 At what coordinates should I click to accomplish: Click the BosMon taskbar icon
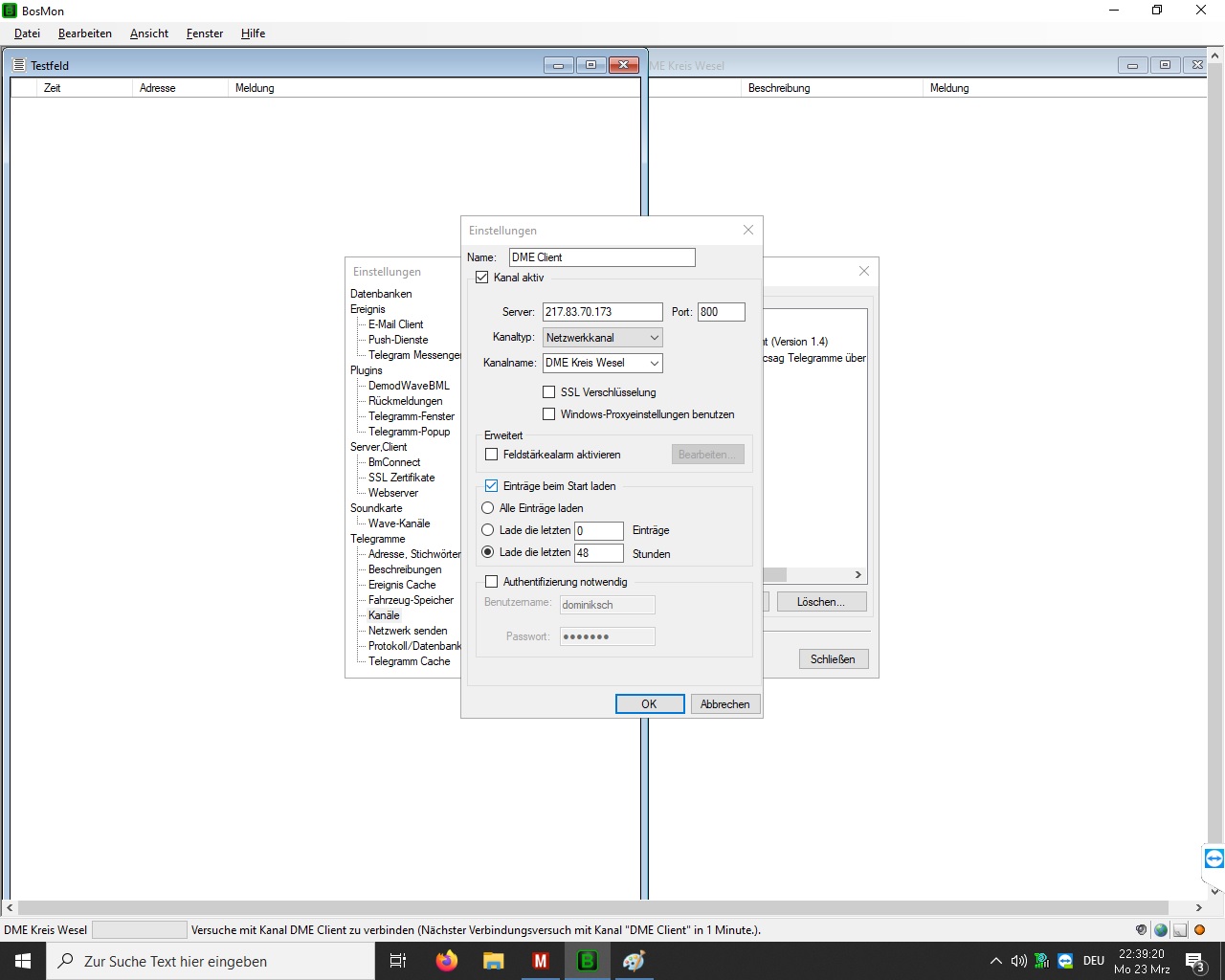(x=588, y=961)
